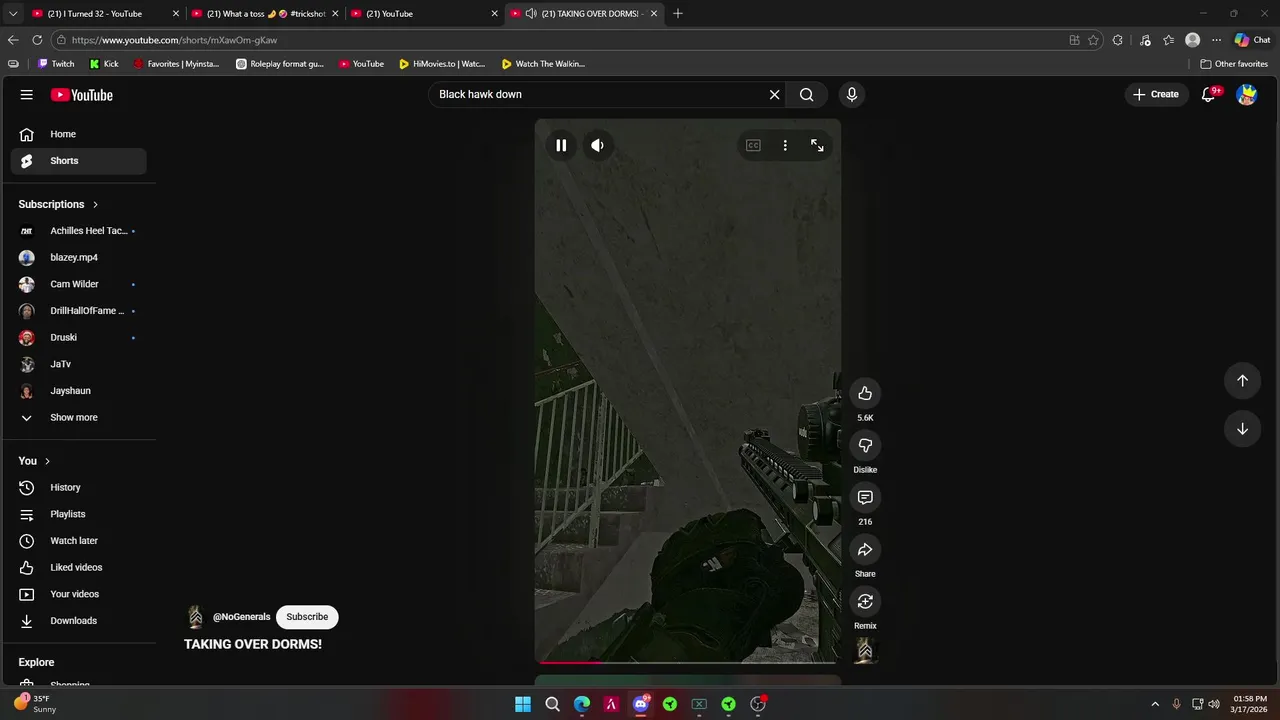
Task: Enter fullscreen for the Short
Action: [817, 145]
